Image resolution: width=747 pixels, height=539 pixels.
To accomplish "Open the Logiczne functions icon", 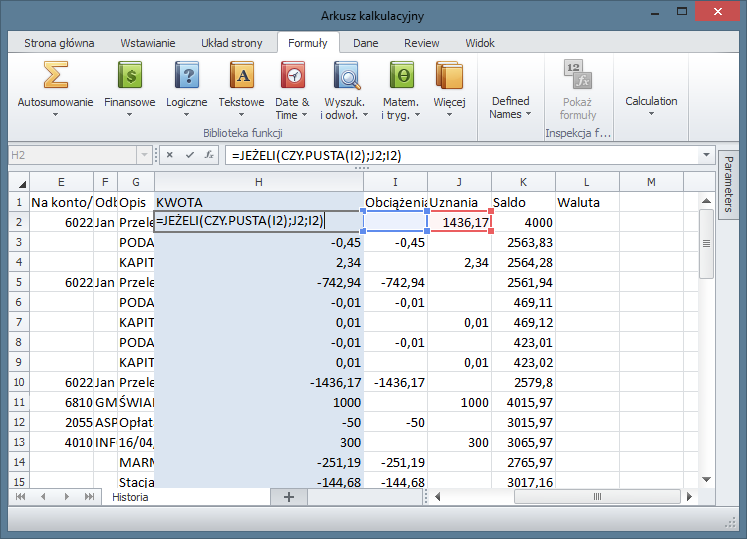I will 186,76.
